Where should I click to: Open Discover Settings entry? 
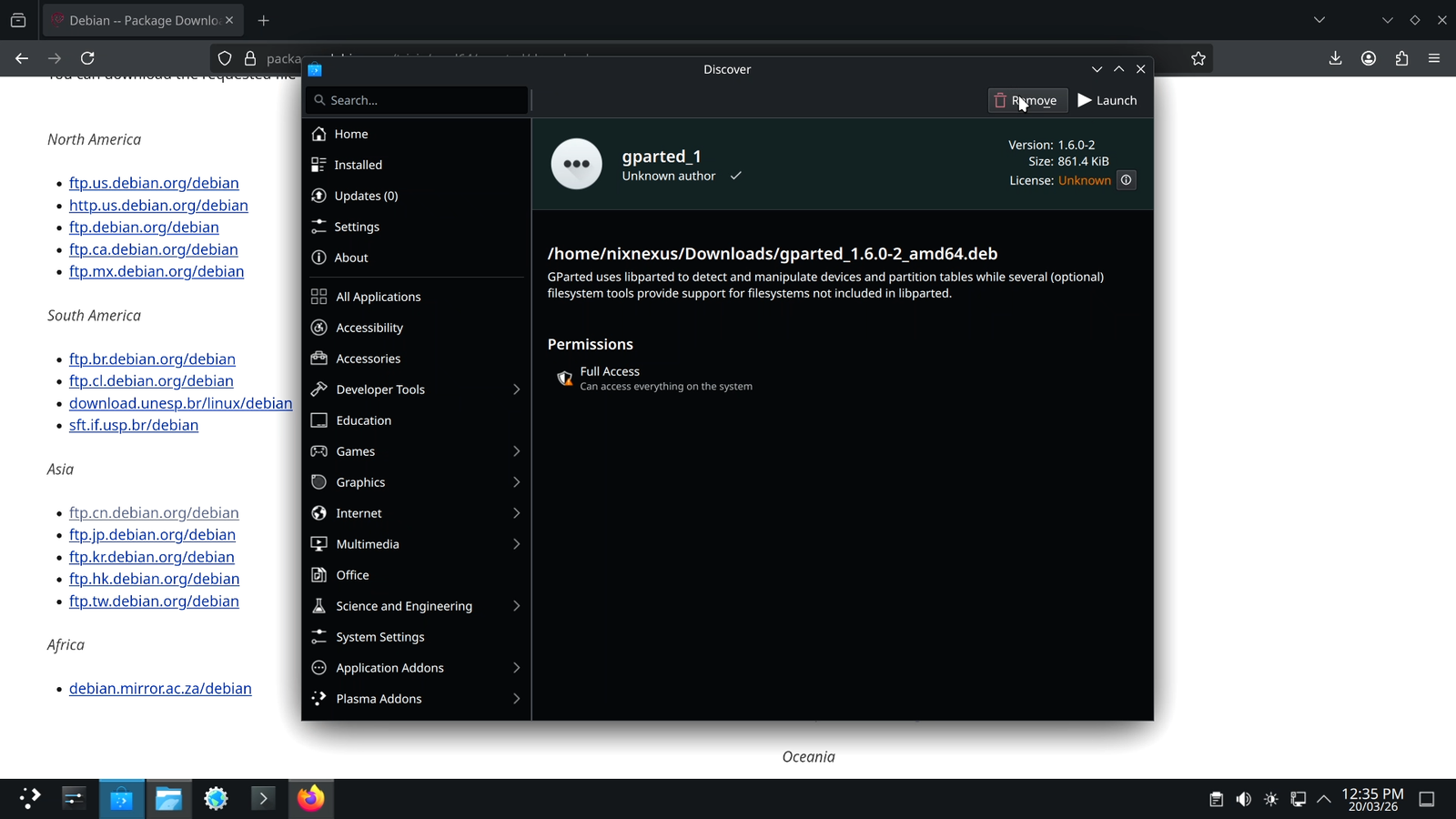point(416,227)
